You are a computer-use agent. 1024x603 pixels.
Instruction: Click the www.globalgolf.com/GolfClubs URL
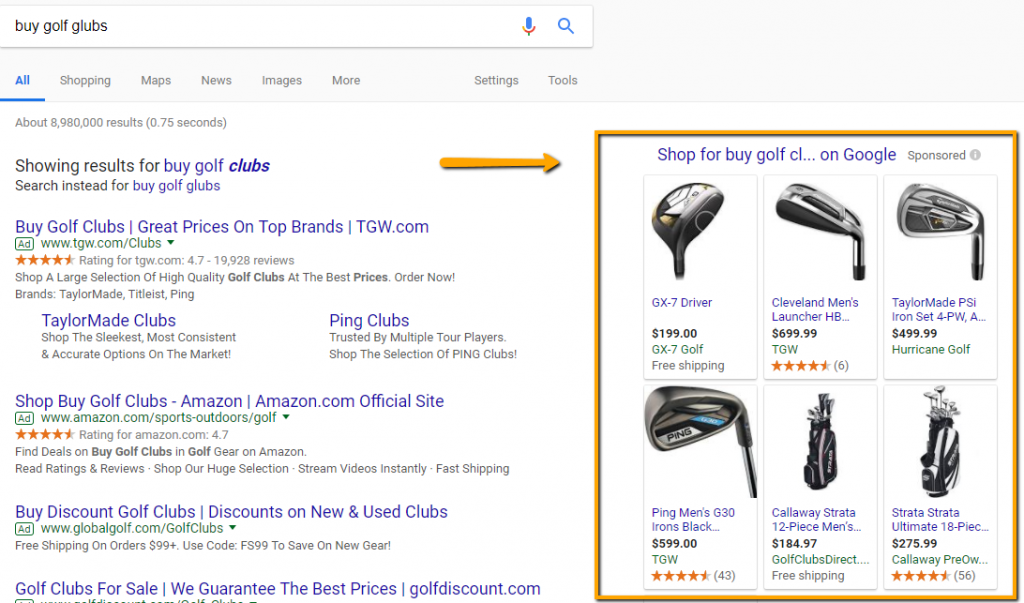(132, 528)
